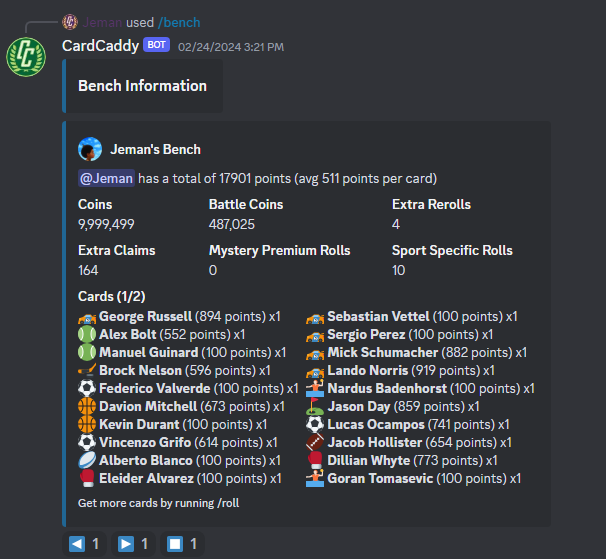
Task: Click the racing car icon beside George Russell
Action: [87, 317]
